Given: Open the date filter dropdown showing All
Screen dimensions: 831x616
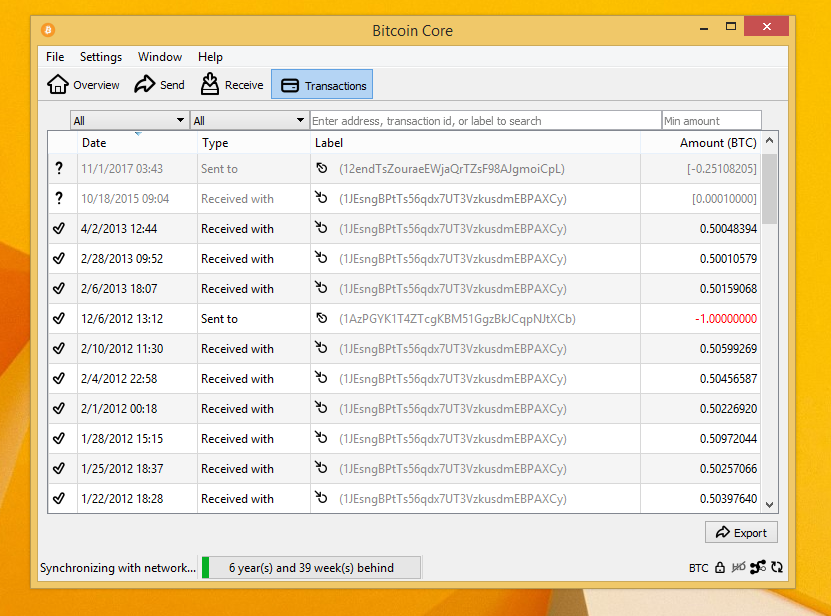Looking at the screenshot, I should [x=129, y=119].
